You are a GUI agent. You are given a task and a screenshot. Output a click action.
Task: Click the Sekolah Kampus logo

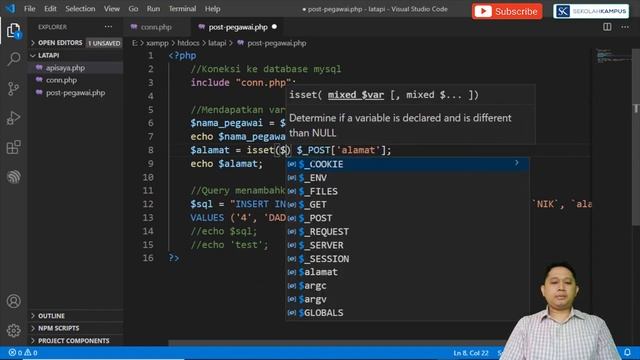(591, 11)
